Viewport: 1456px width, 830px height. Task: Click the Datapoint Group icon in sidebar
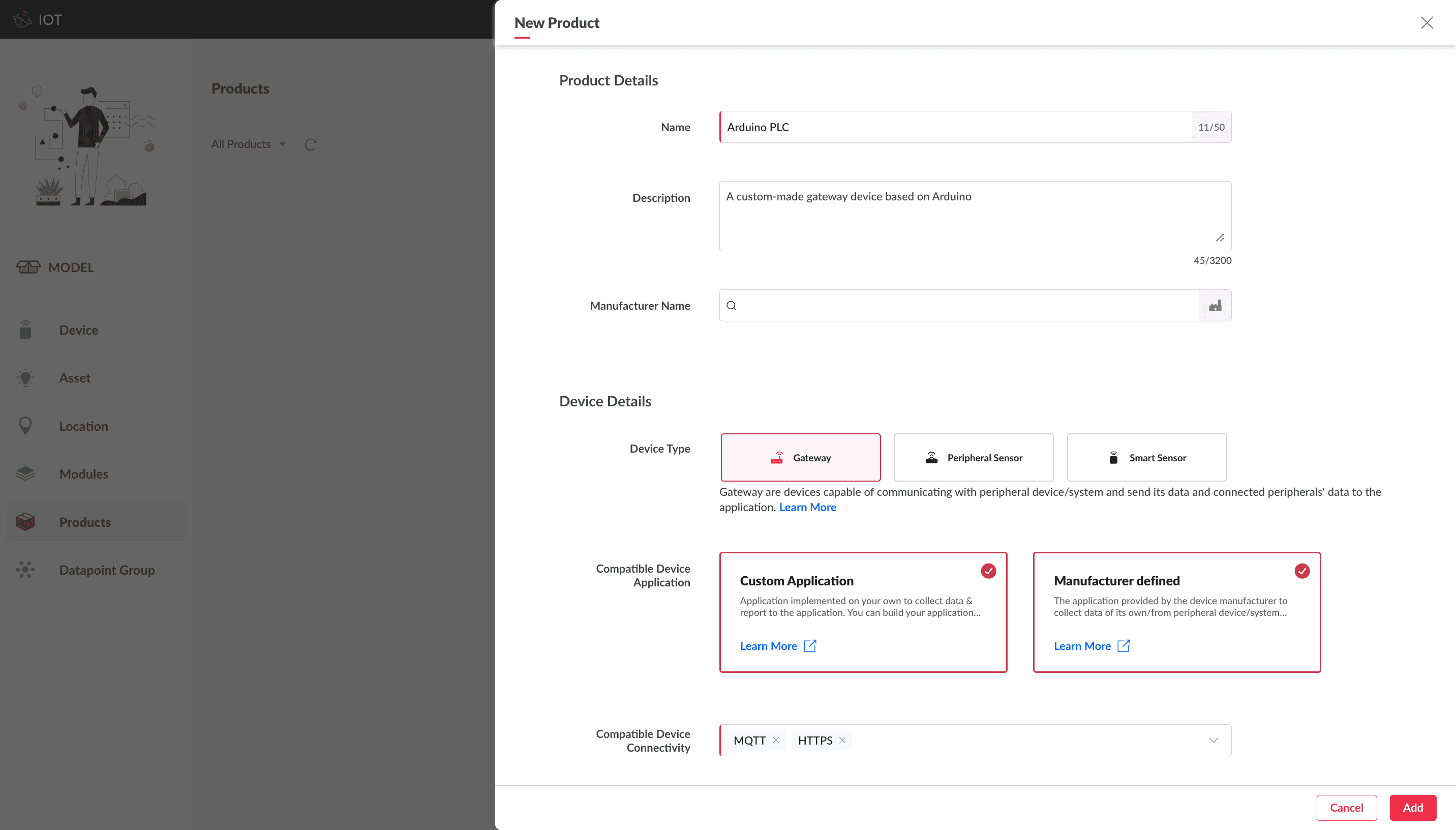click(25, 570)
